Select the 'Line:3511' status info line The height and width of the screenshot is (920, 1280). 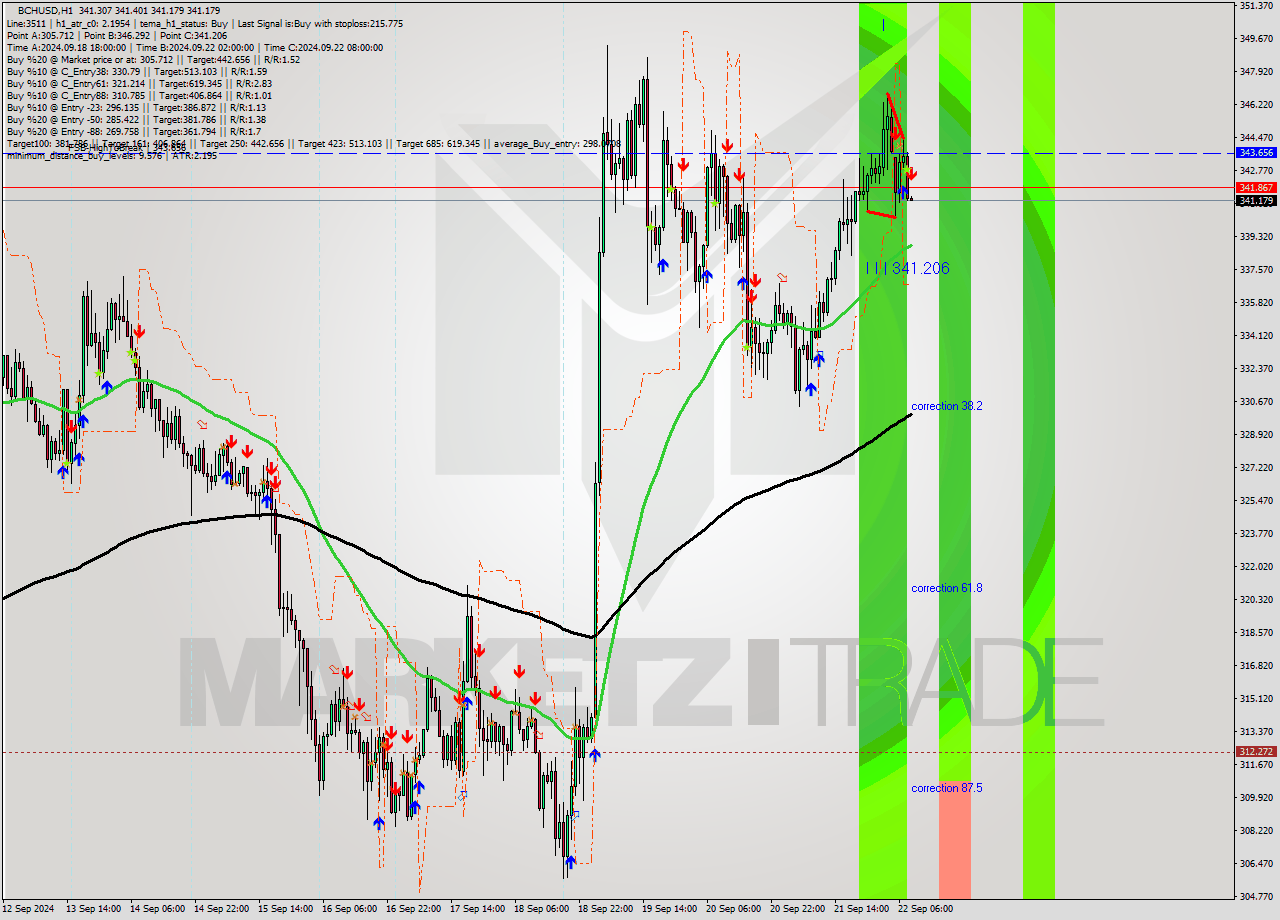pos(204,23)
